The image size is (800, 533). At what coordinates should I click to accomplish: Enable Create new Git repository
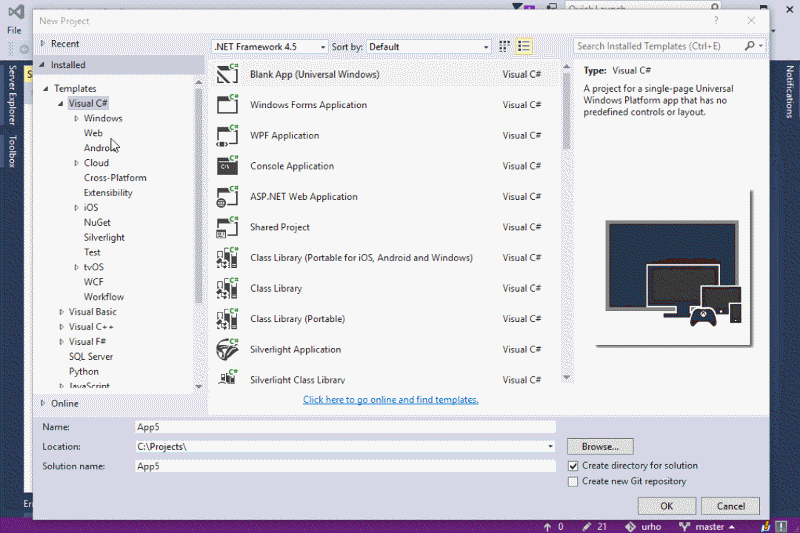(573, 481)
